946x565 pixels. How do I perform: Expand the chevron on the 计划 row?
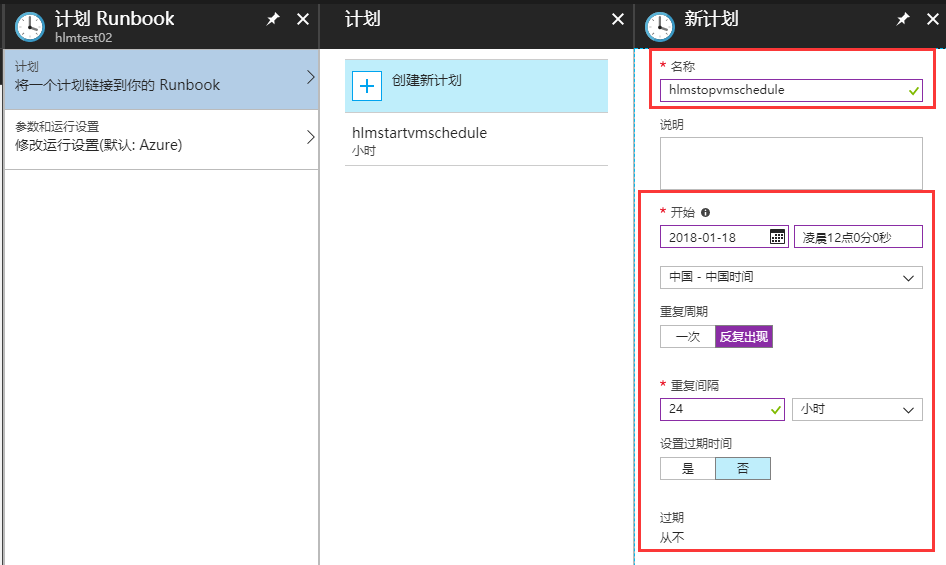(x=311, y=77)
